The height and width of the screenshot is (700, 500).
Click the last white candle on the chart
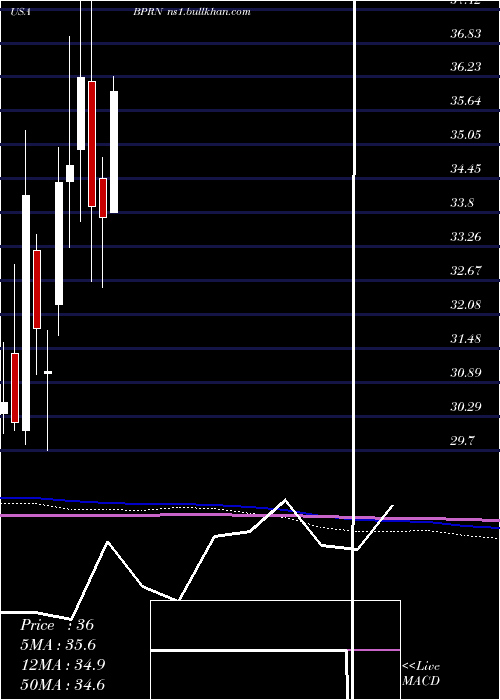pyautogui.click(x=114, y=152)
